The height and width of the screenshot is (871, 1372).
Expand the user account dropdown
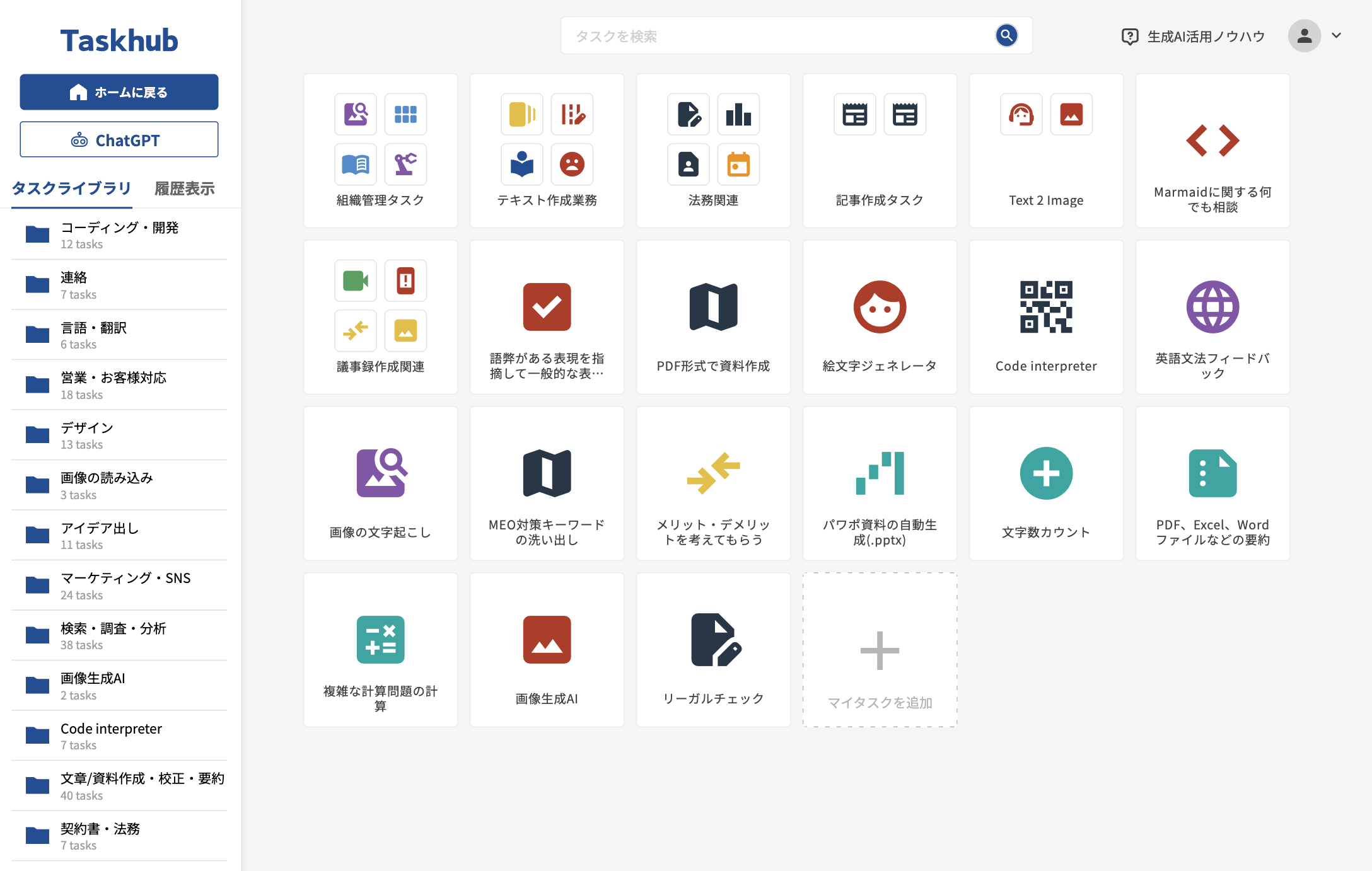pyautogui.click(x=1336, y=36)
